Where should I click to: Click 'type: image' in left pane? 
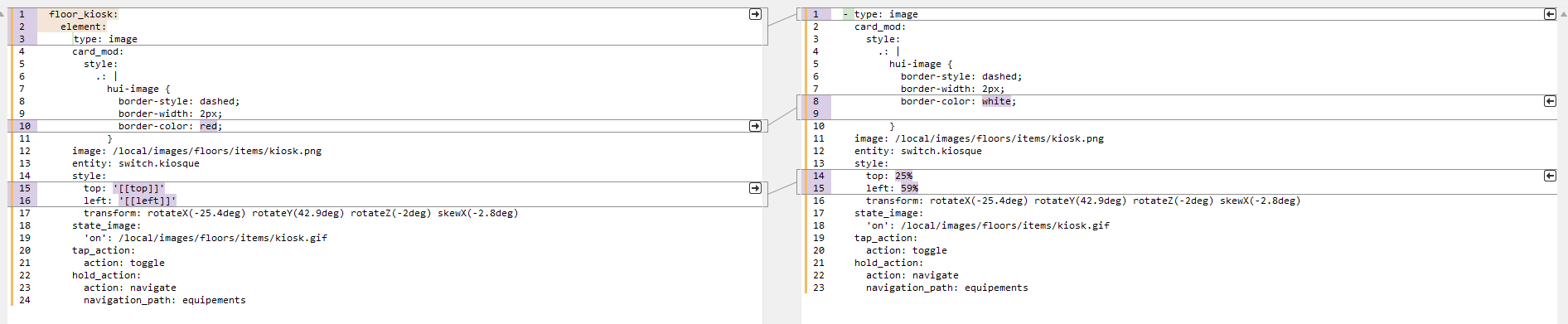[x=105, y=39]
